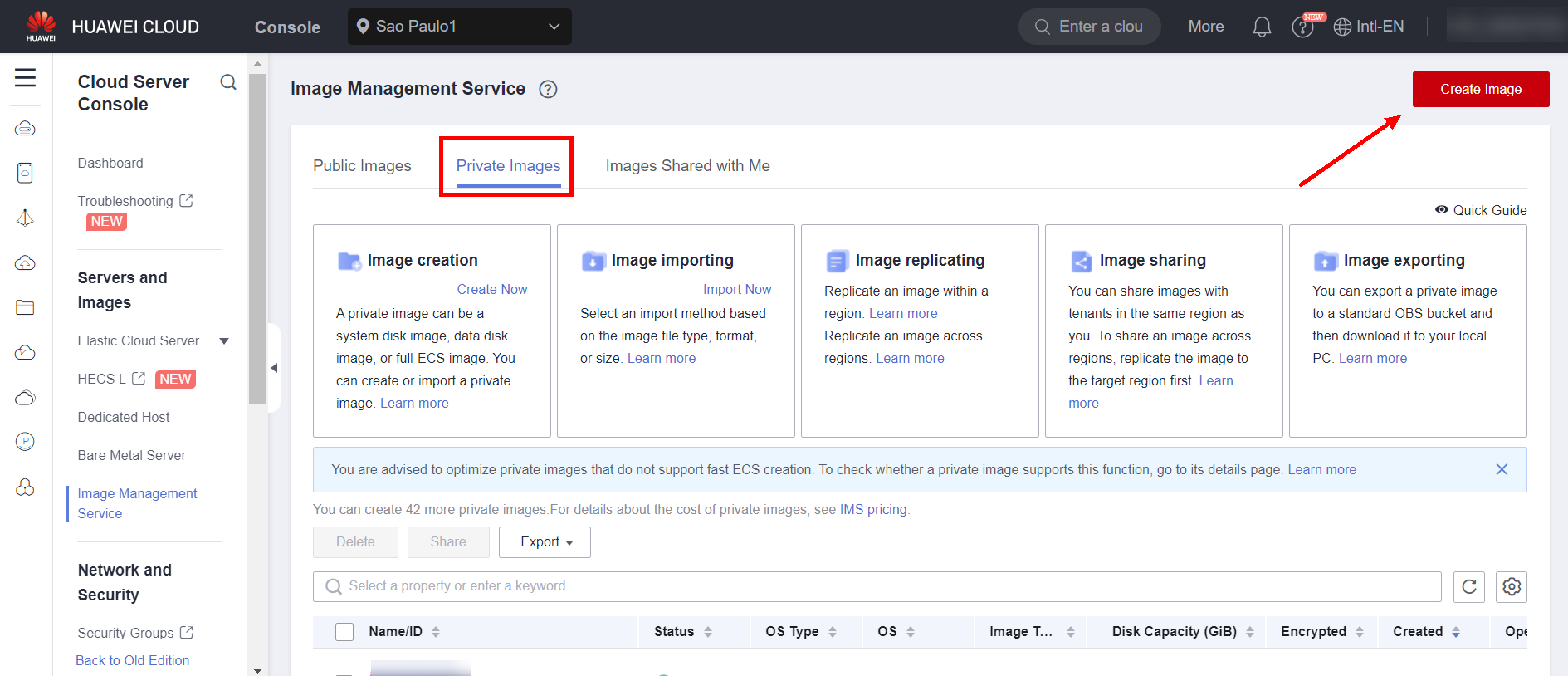
Task: Open the hamburger service list menu
Action: click(25, 78)
